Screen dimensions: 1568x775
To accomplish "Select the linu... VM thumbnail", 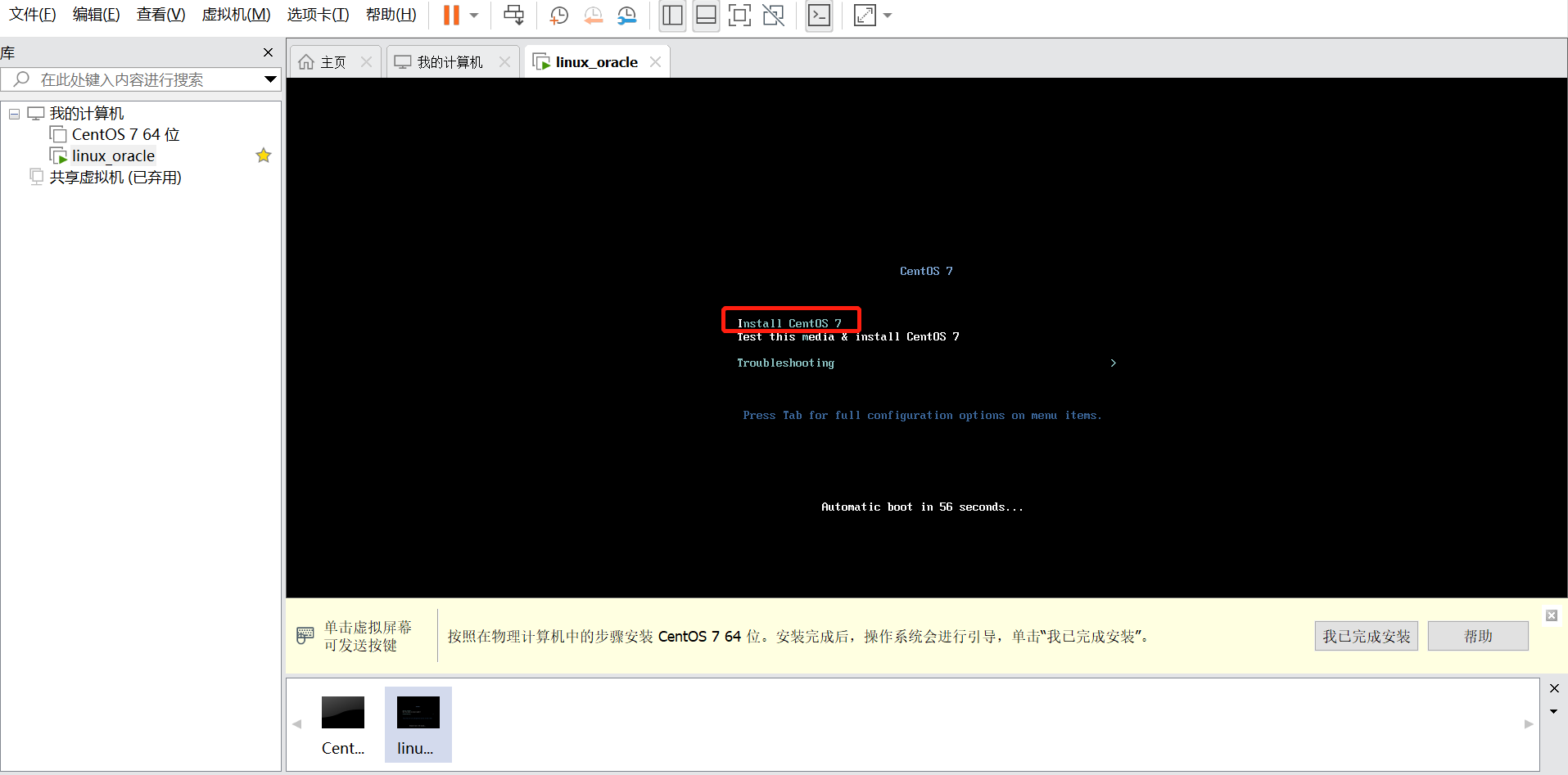I will (418, 725).
